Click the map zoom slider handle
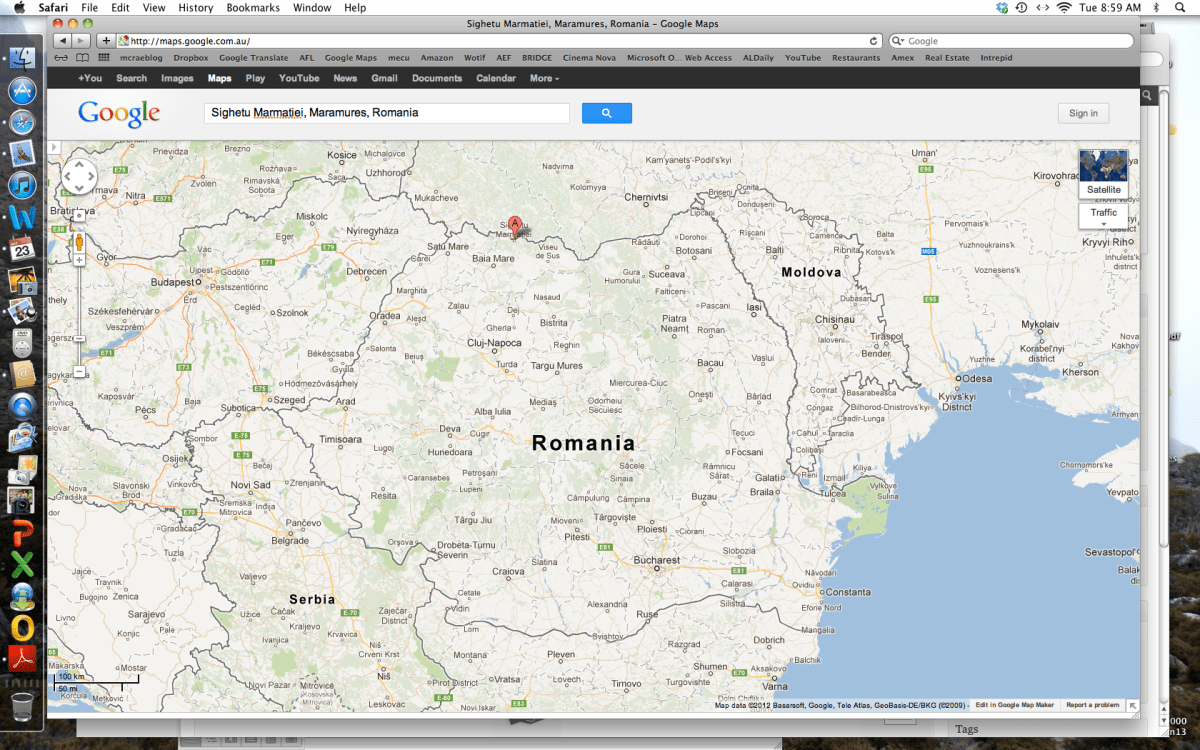This screenshot has height=750, width=1200. 79,339
